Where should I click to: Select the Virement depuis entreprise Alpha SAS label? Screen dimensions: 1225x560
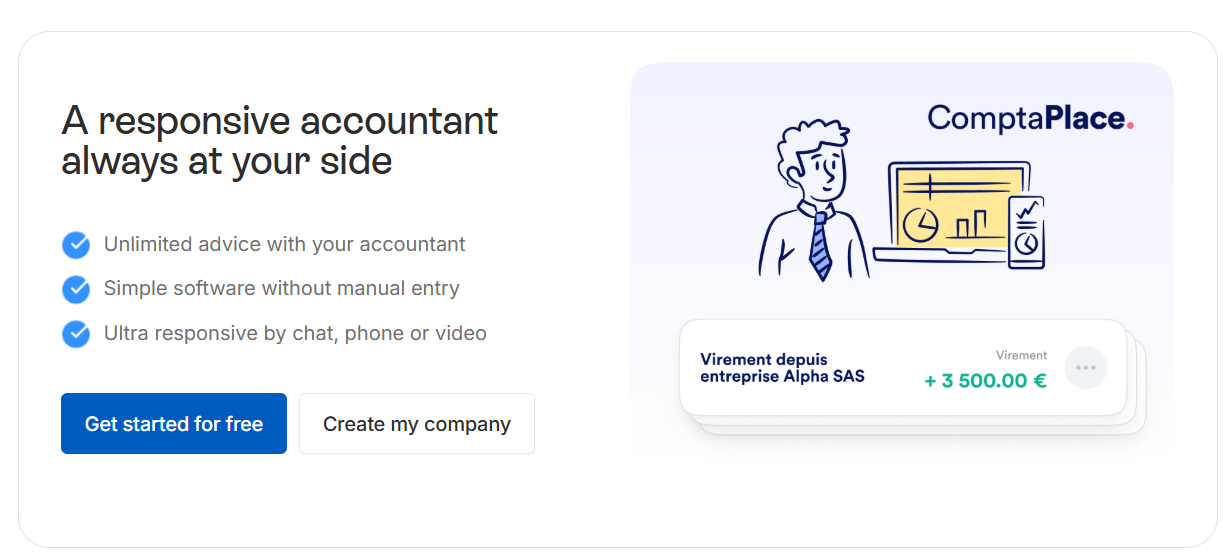tap(782, 368)
